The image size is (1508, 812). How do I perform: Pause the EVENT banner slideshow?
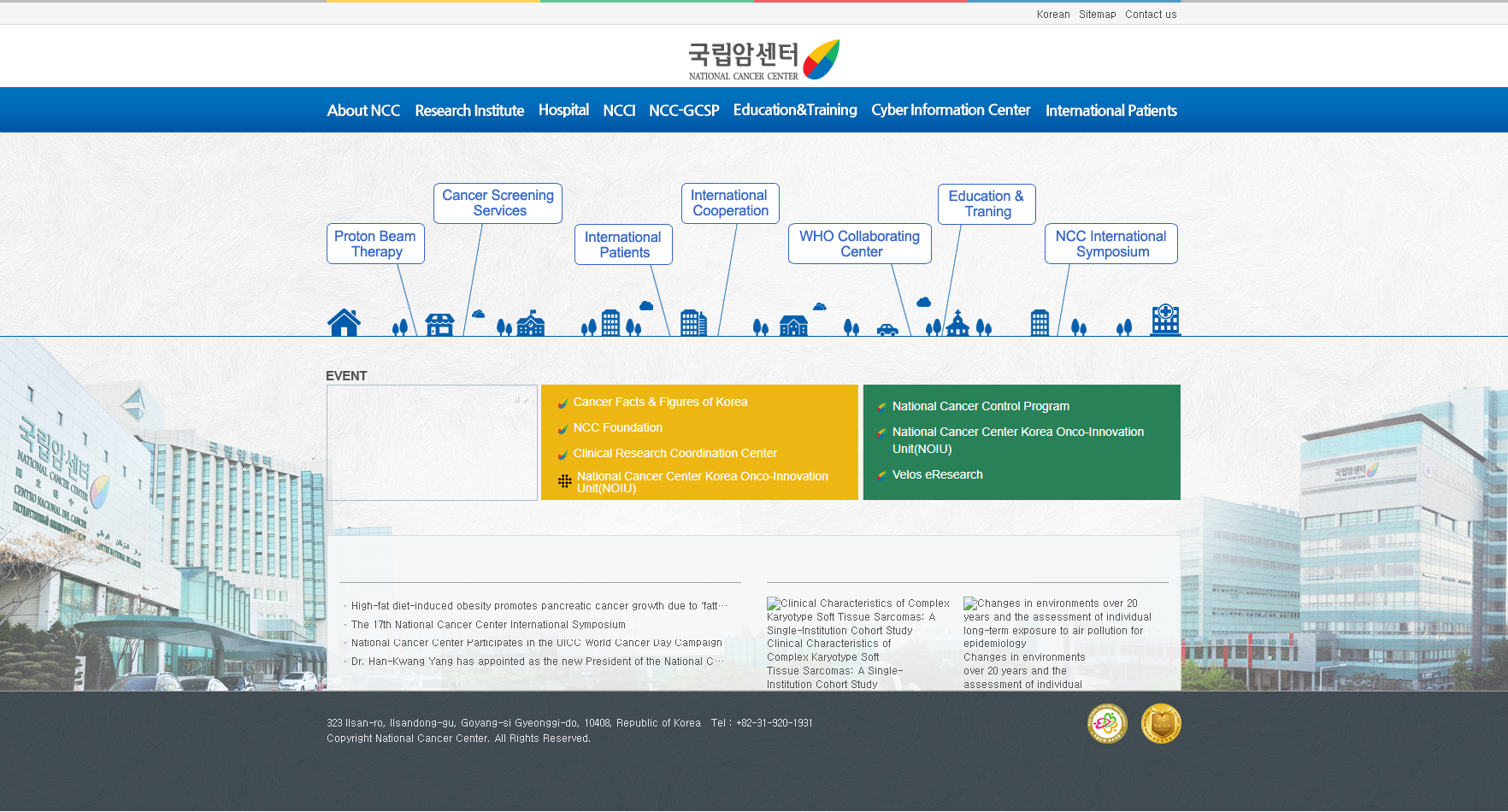[x=516, y=399]
